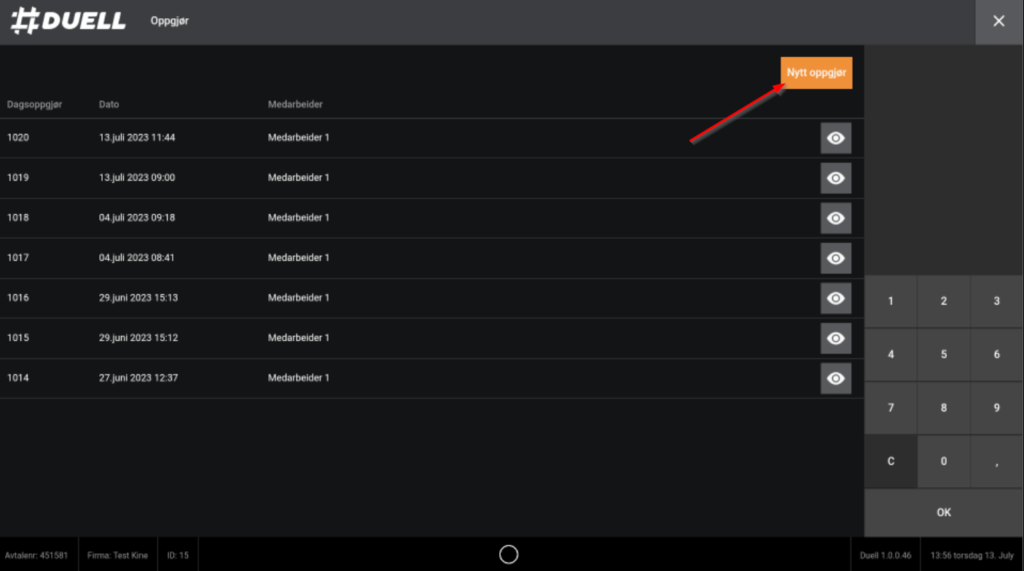Tap keypad digit 2
The width and height of the screenshot is (1024, 571).
point(943,301)
